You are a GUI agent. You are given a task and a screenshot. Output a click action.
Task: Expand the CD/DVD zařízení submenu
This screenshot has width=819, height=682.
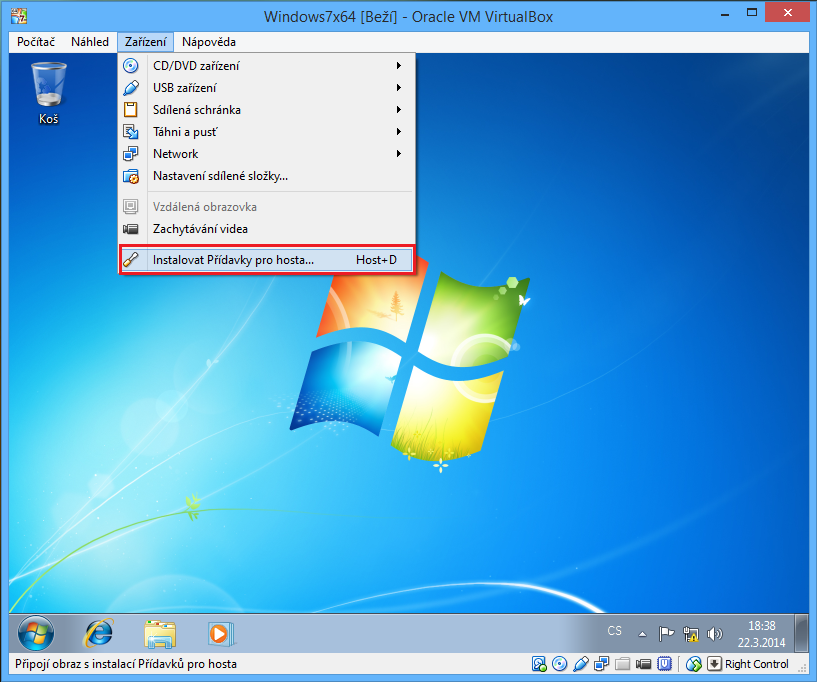coord(267,66)
